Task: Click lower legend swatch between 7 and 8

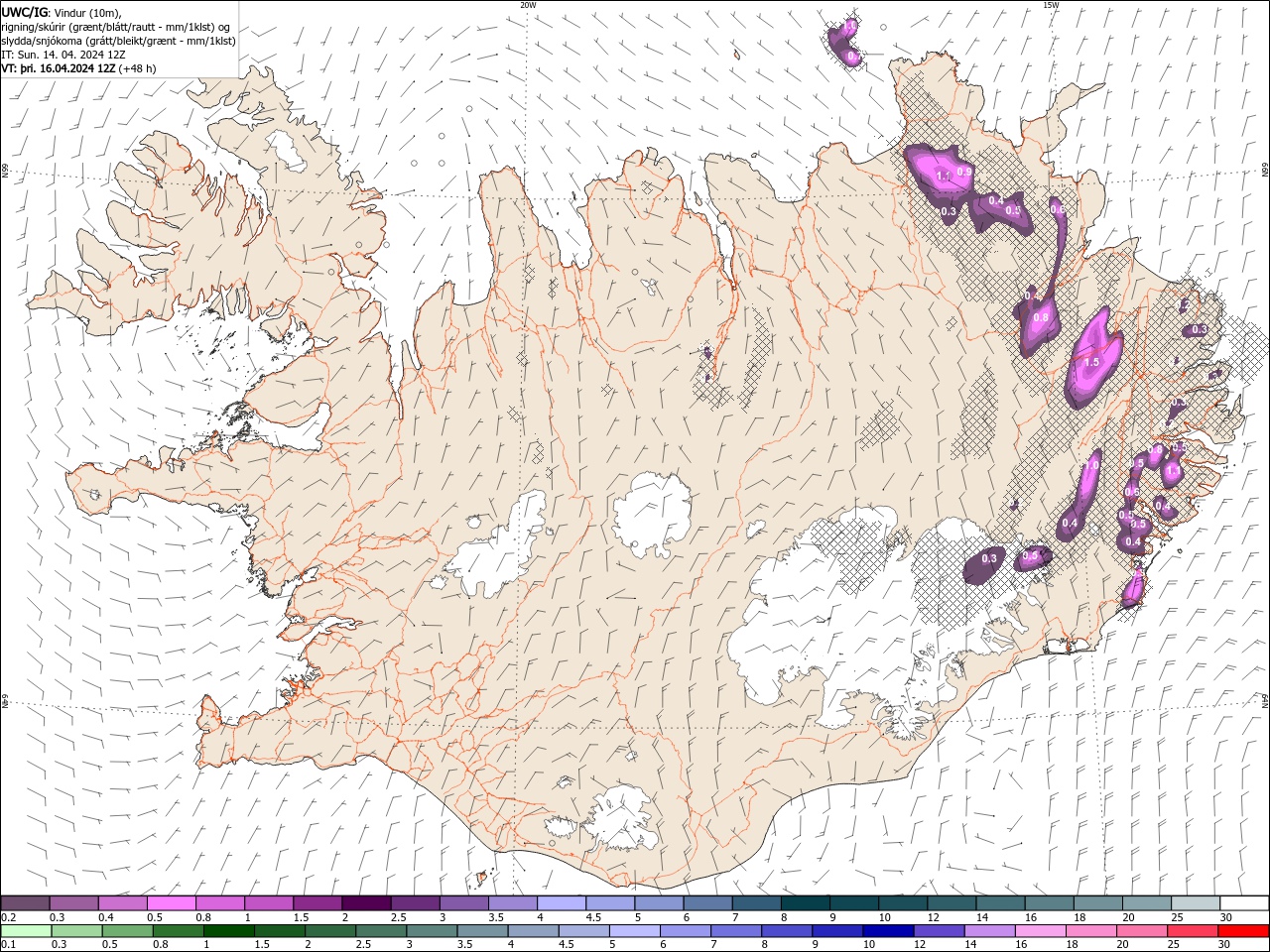Action: pos(735,931)
